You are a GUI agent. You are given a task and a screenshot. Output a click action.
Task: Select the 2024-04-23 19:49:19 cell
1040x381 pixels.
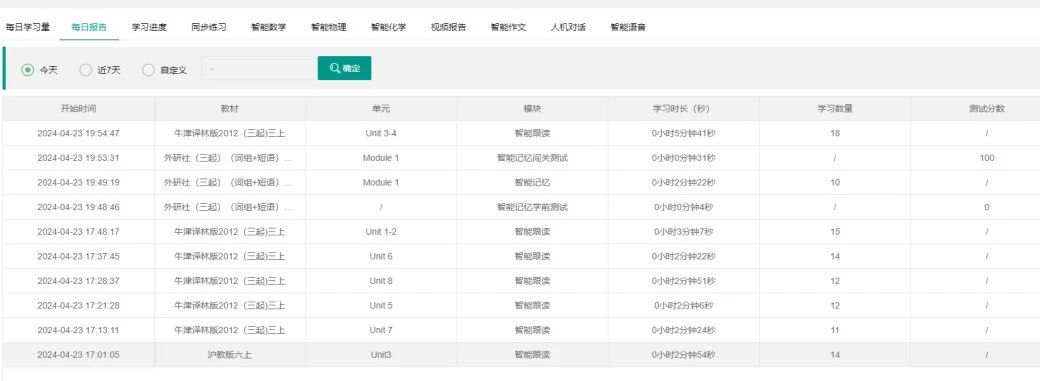[x=78, y=183]
